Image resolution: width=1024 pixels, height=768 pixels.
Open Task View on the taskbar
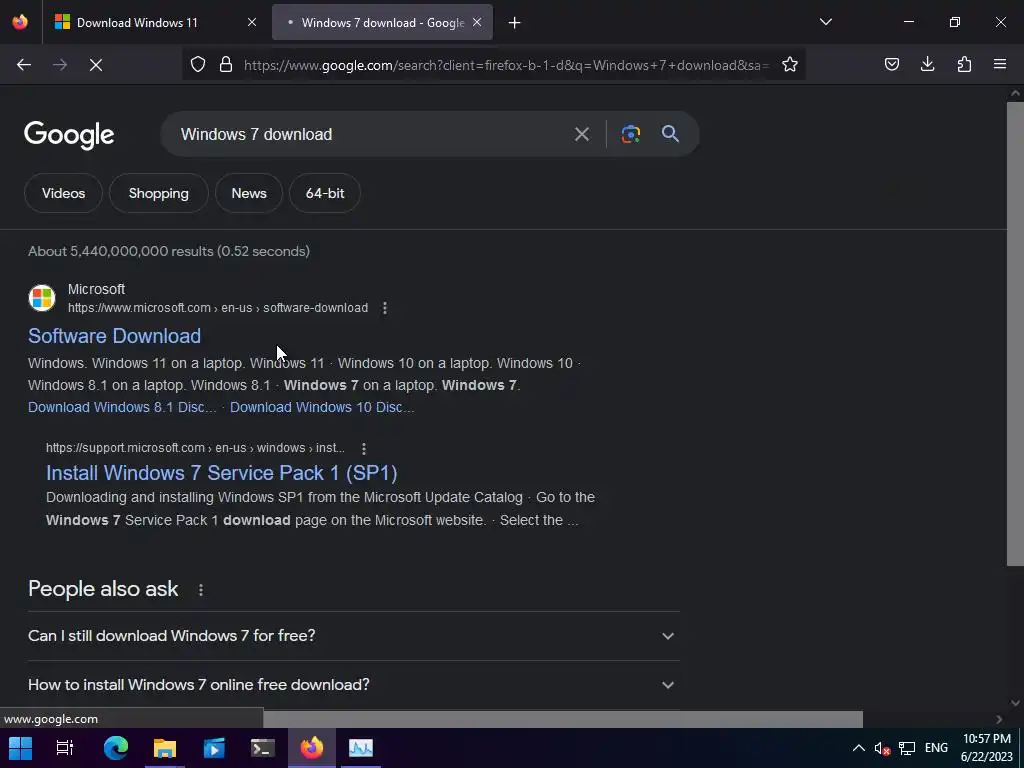tap(65, 748)
